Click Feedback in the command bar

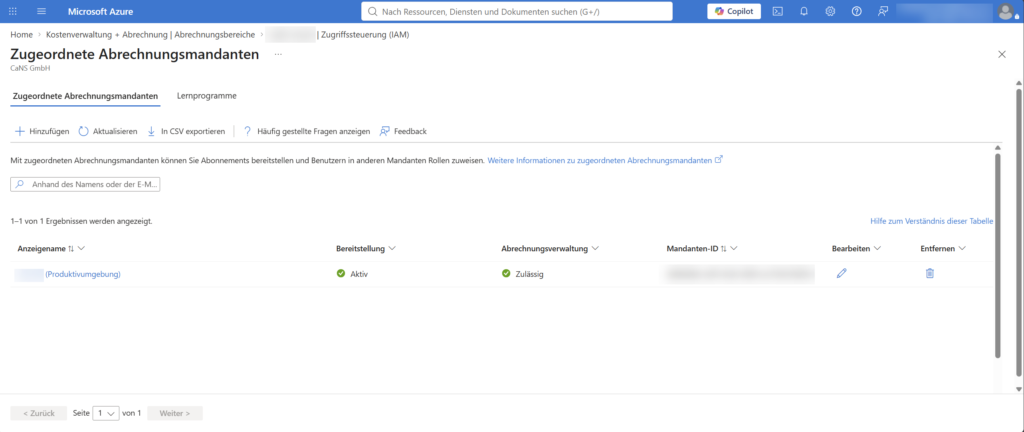point(403,131)
